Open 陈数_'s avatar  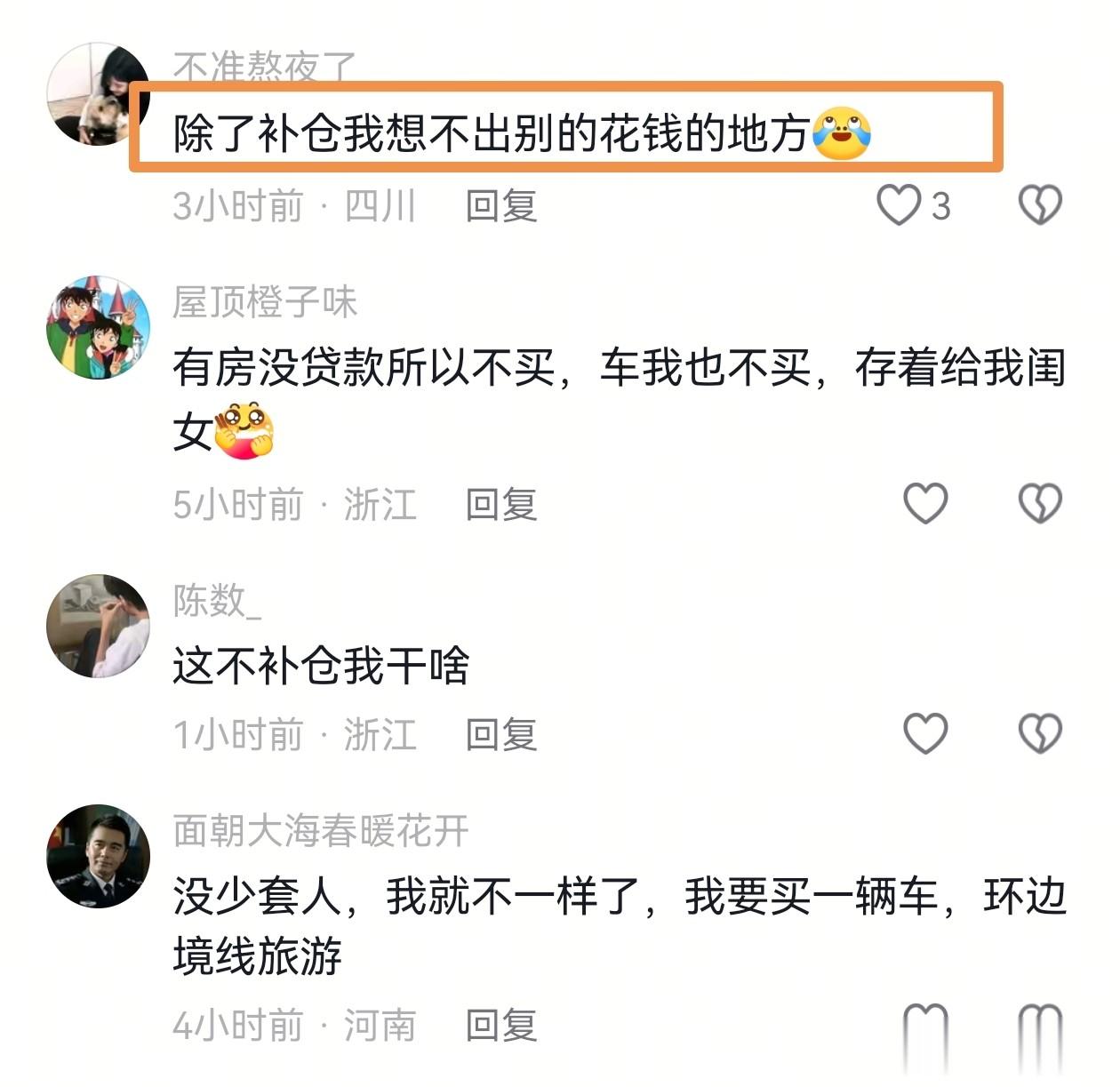click(98, 626)
